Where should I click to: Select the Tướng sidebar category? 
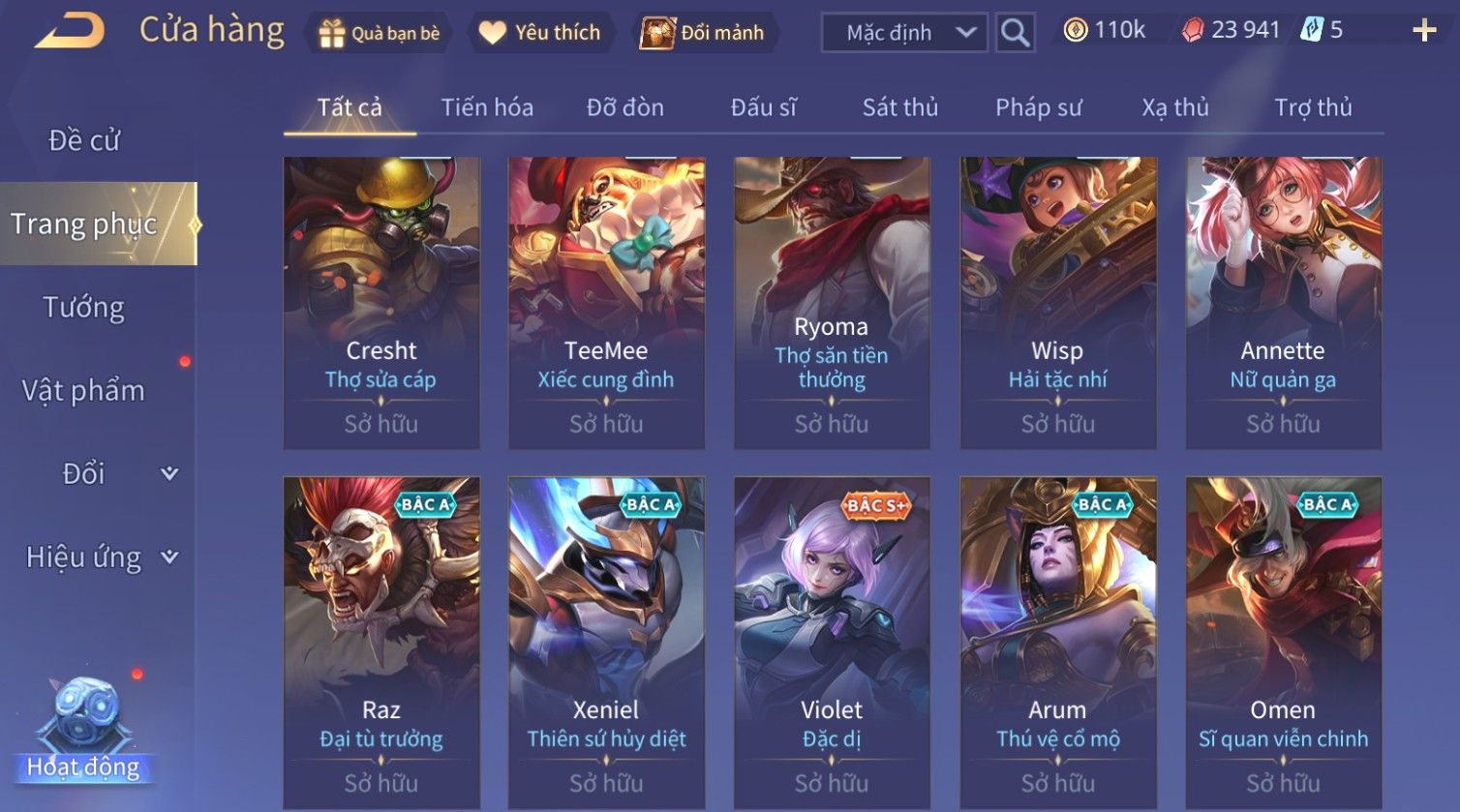coord(84,307)
